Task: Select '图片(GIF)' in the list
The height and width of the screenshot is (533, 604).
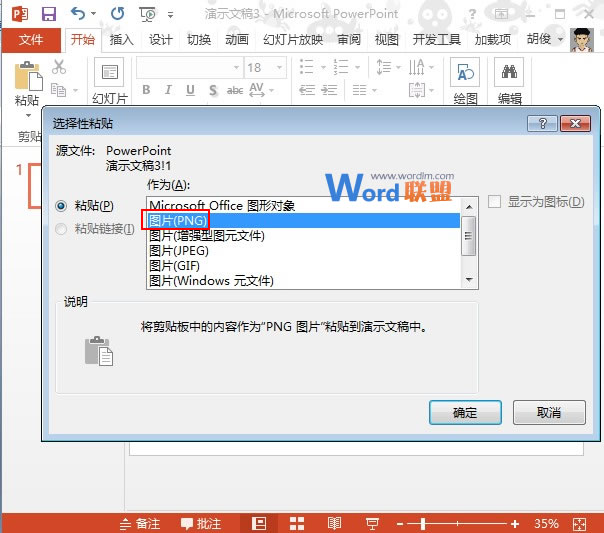Action: pos(303,266)
